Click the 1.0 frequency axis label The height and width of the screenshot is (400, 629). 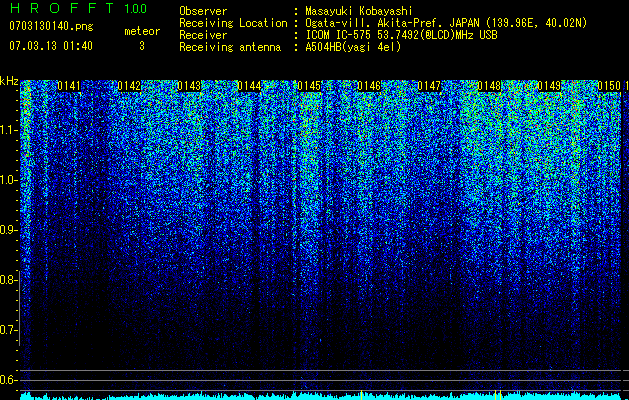click(x=9, y=180)
